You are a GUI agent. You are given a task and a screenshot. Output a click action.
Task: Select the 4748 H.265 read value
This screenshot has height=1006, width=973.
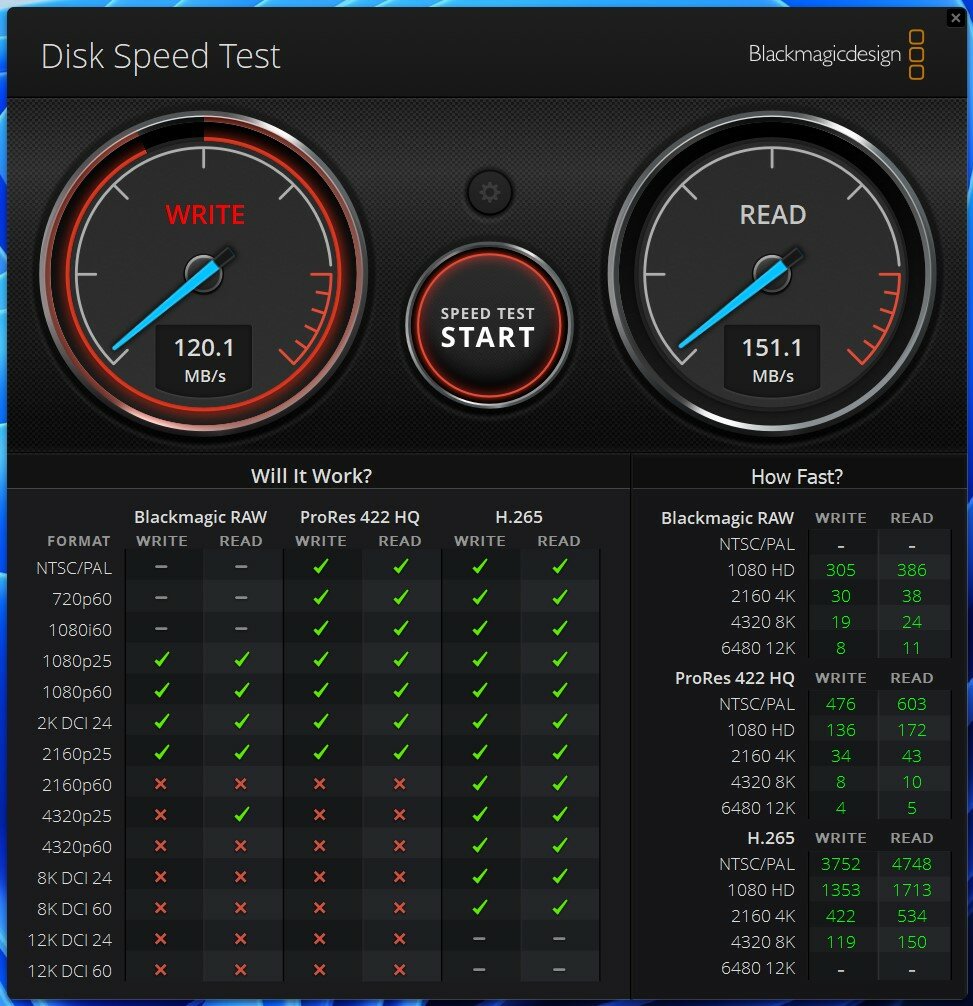click(911, 864)
